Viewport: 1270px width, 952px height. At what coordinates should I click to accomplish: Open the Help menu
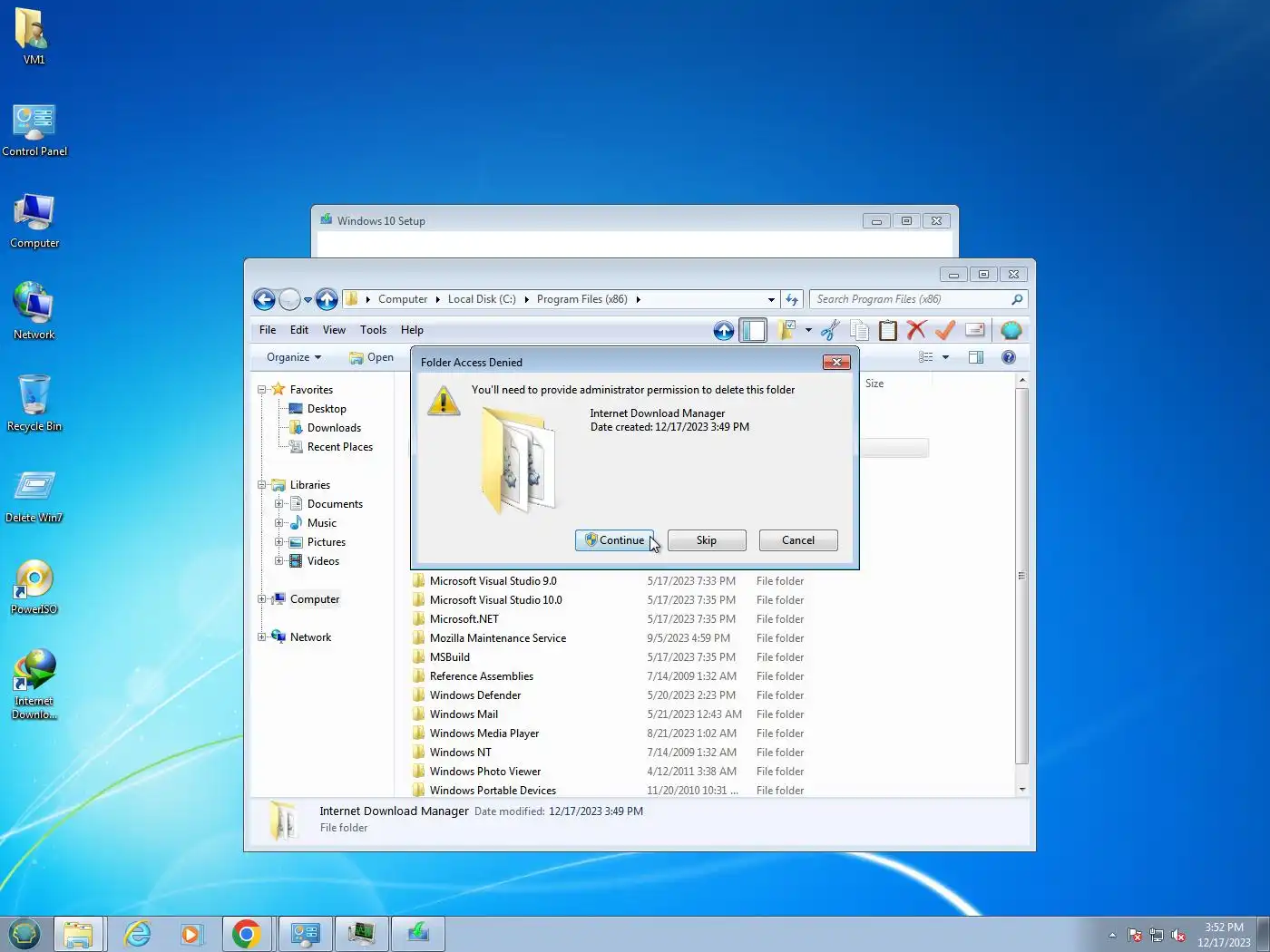coord(412,330)
